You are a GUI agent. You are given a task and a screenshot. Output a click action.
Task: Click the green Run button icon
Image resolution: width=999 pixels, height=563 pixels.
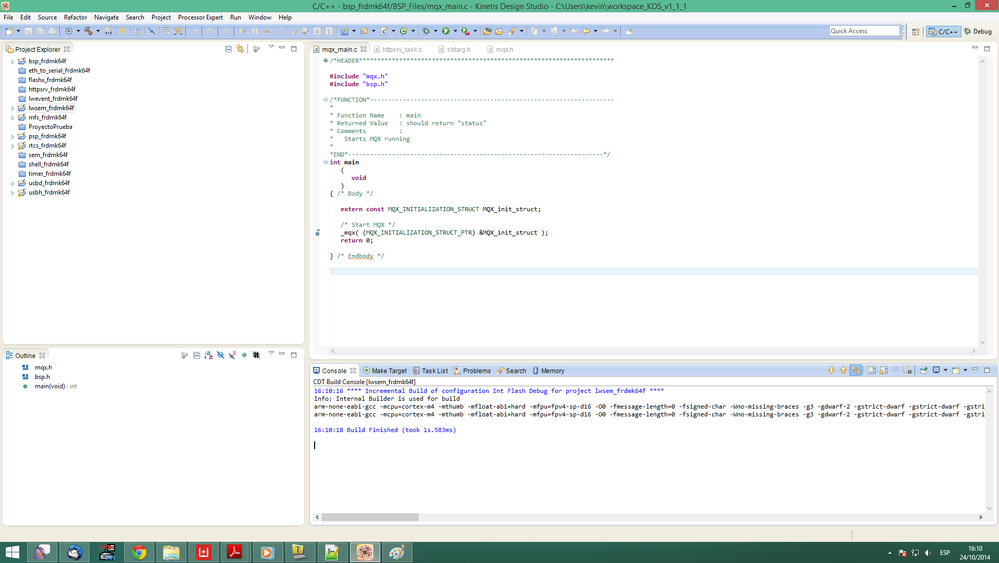click(446, 31)
